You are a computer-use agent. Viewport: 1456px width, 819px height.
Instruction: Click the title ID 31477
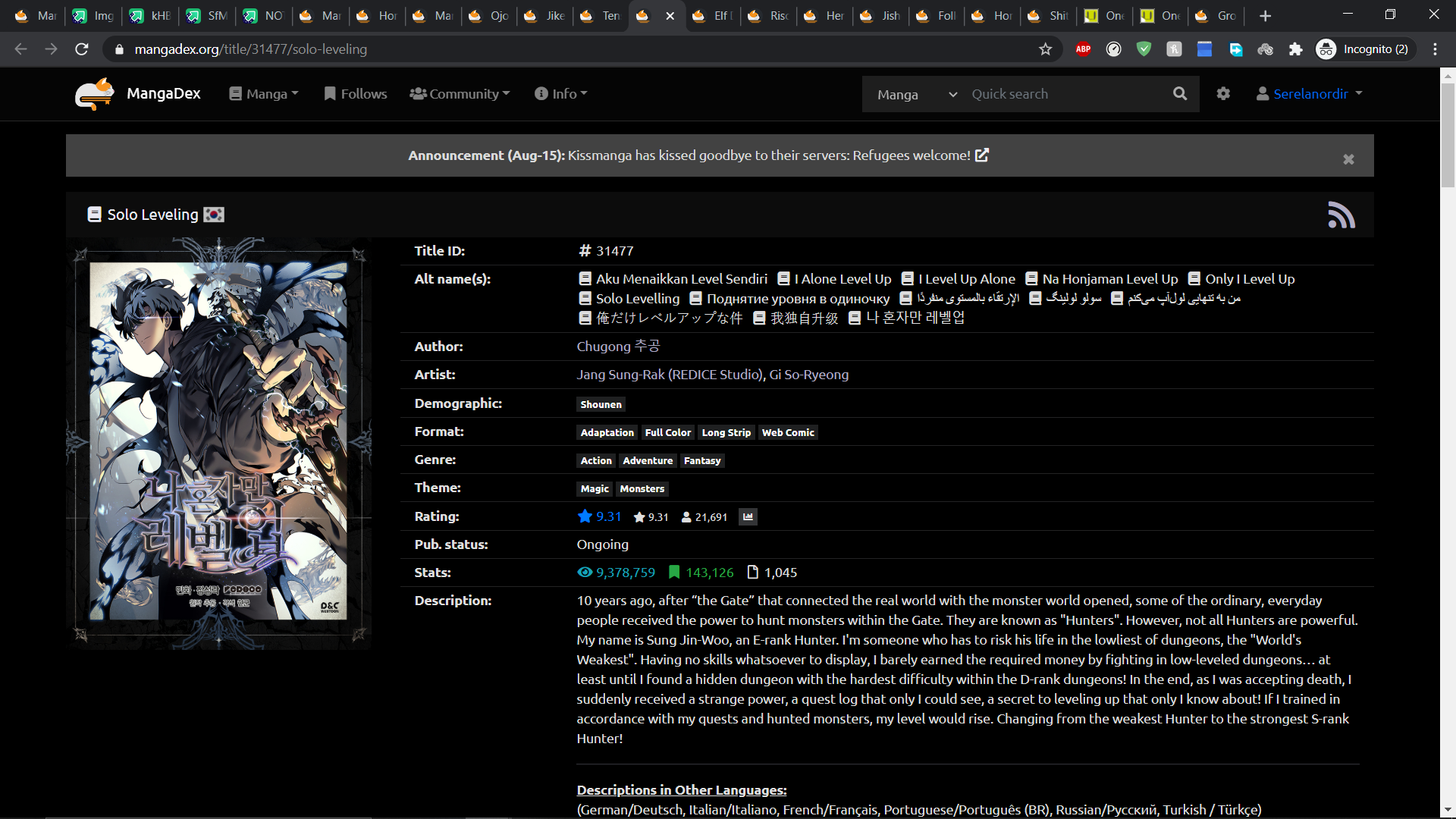[614, 251]
